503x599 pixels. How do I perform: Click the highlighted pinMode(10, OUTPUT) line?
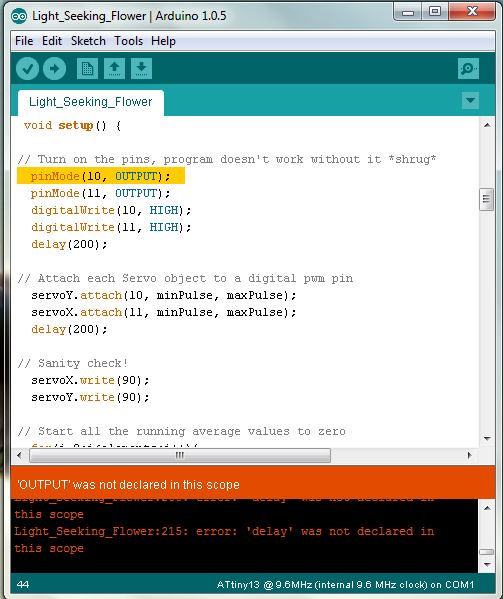[x=101, y=176]
